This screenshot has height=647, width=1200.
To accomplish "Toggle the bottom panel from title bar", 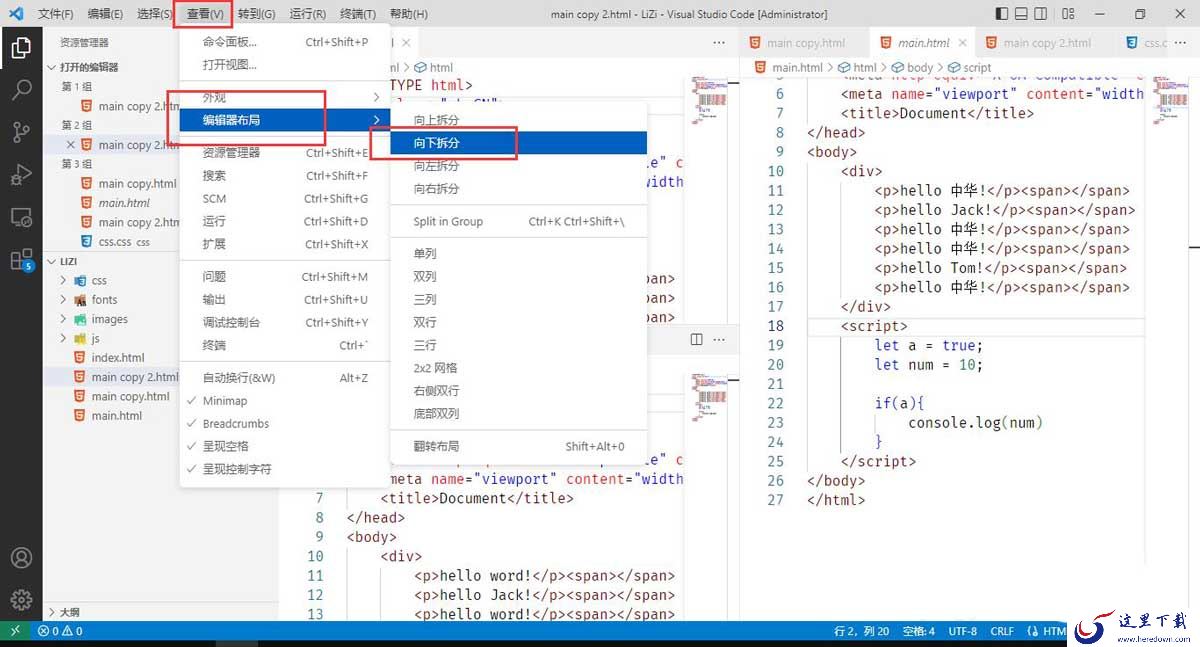I will click(x=1022, y=14).
